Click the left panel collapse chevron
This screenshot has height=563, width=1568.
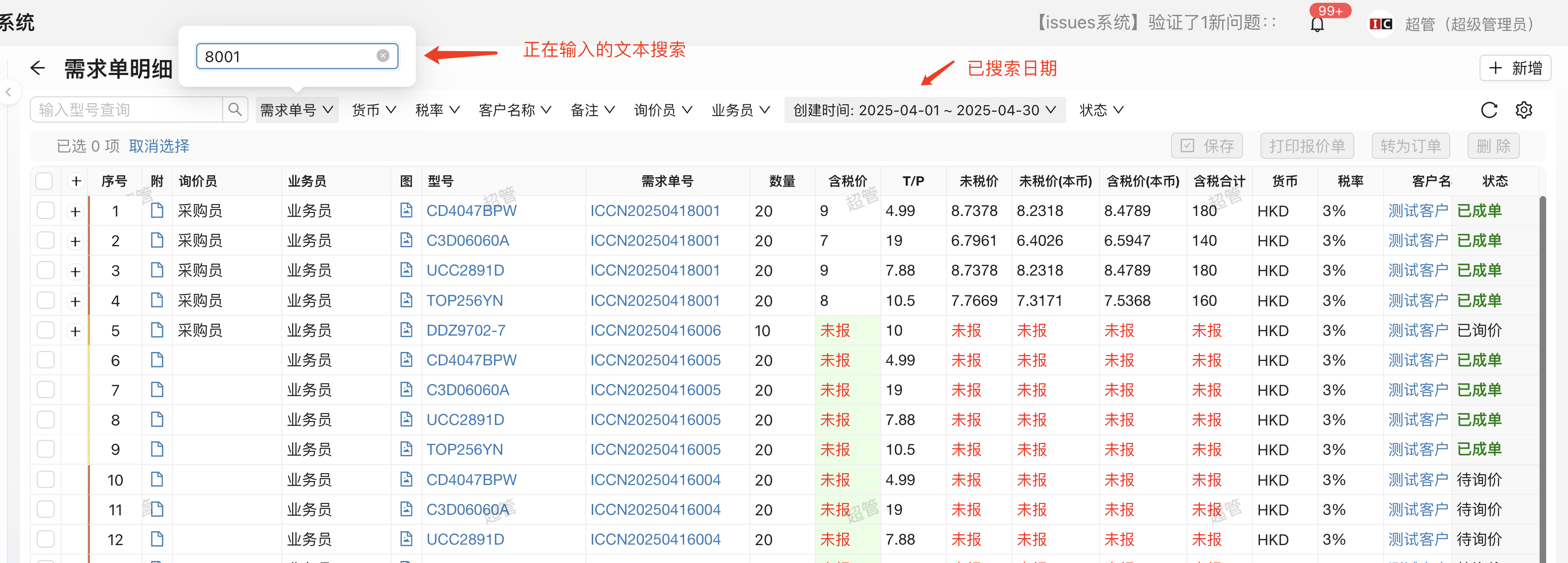(9, 92)
